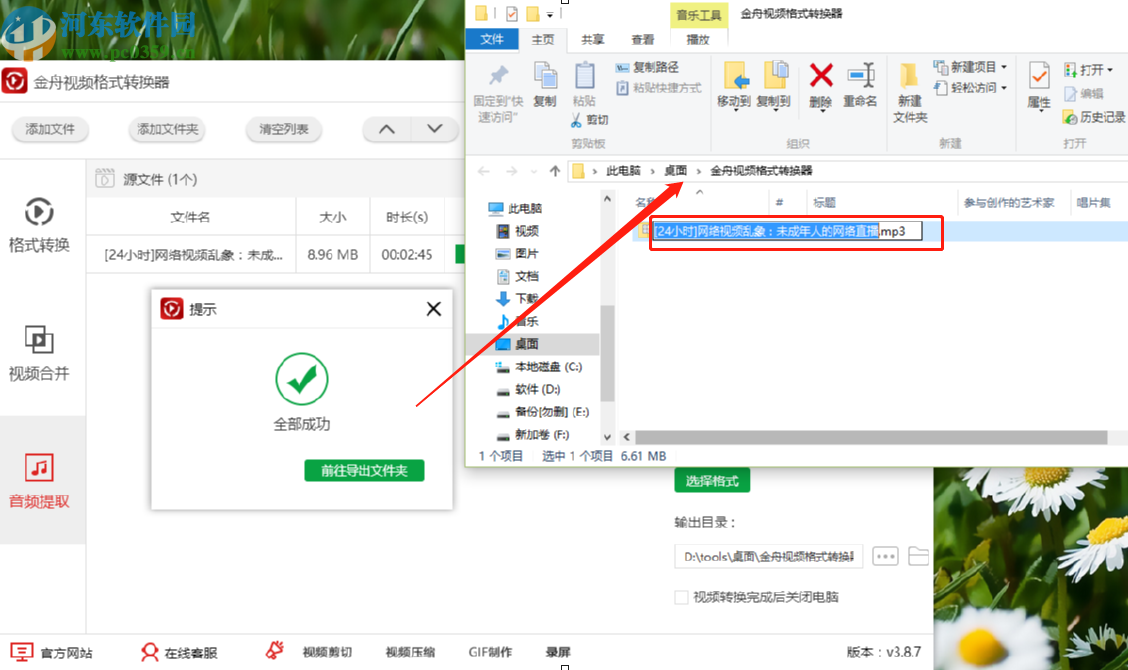Select 视频 in navigation tree
The image size is (1128, 670).
[518, 231]
